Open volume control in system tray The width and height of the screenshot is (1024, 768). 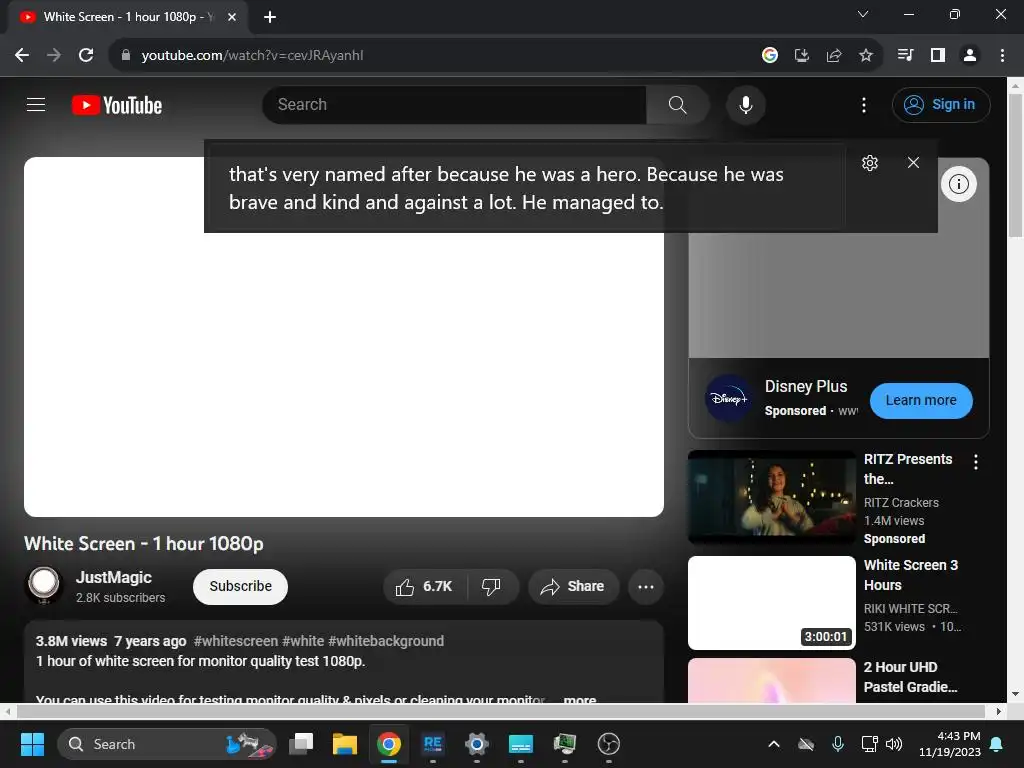[893, 744]
